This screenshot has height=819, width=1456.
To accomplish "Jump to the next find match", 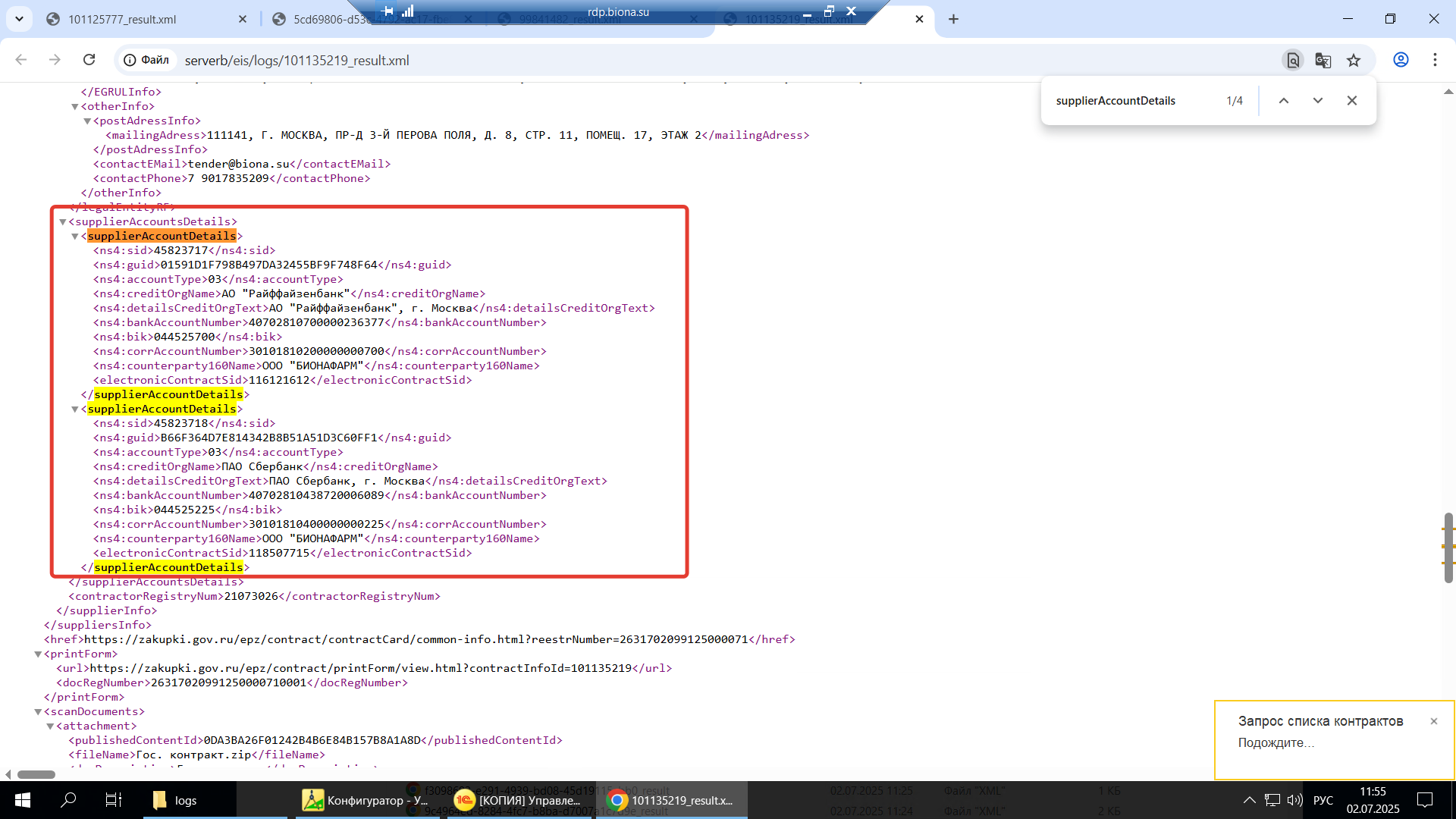I will (x=1318, y=101).
